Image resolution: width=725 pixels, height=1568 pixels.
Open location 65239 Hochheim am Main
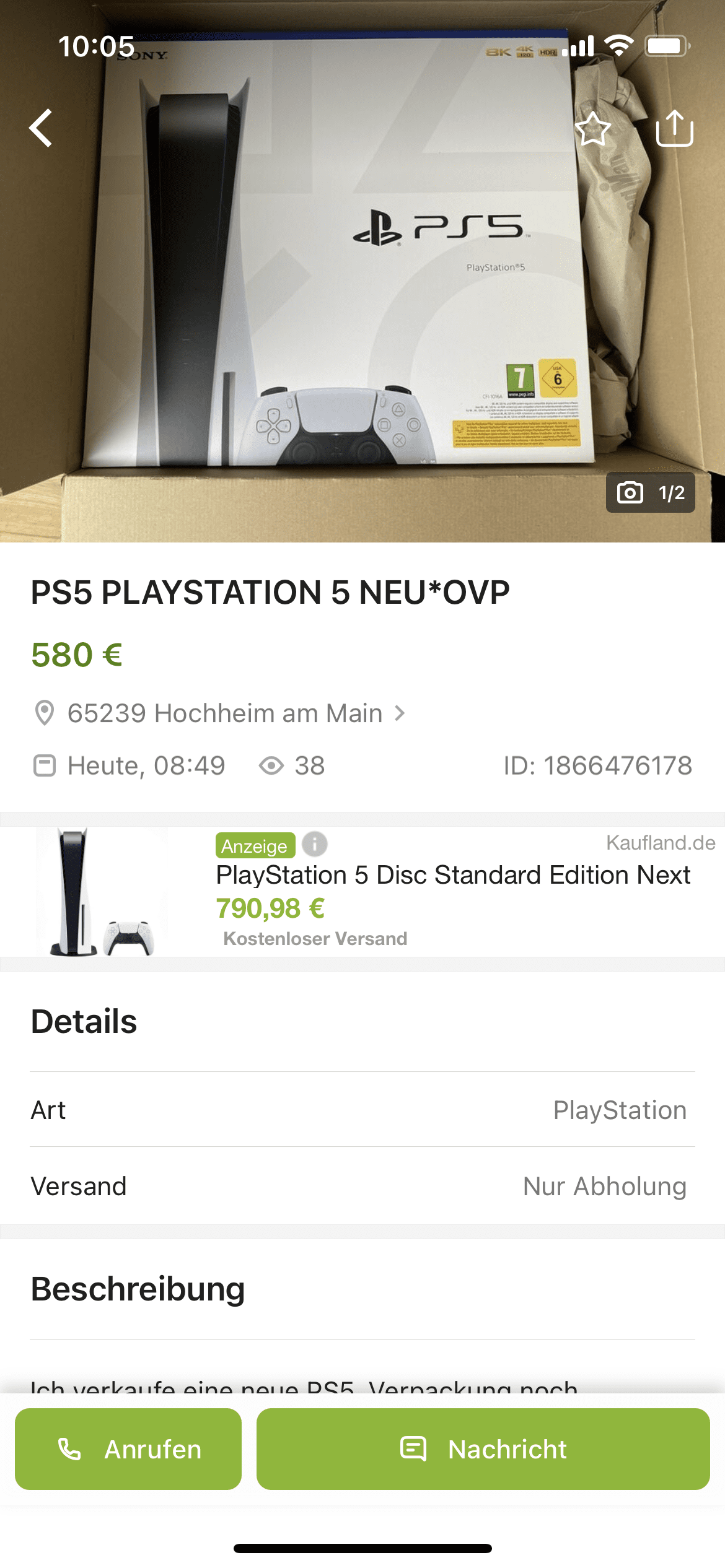tap(225, 713)
